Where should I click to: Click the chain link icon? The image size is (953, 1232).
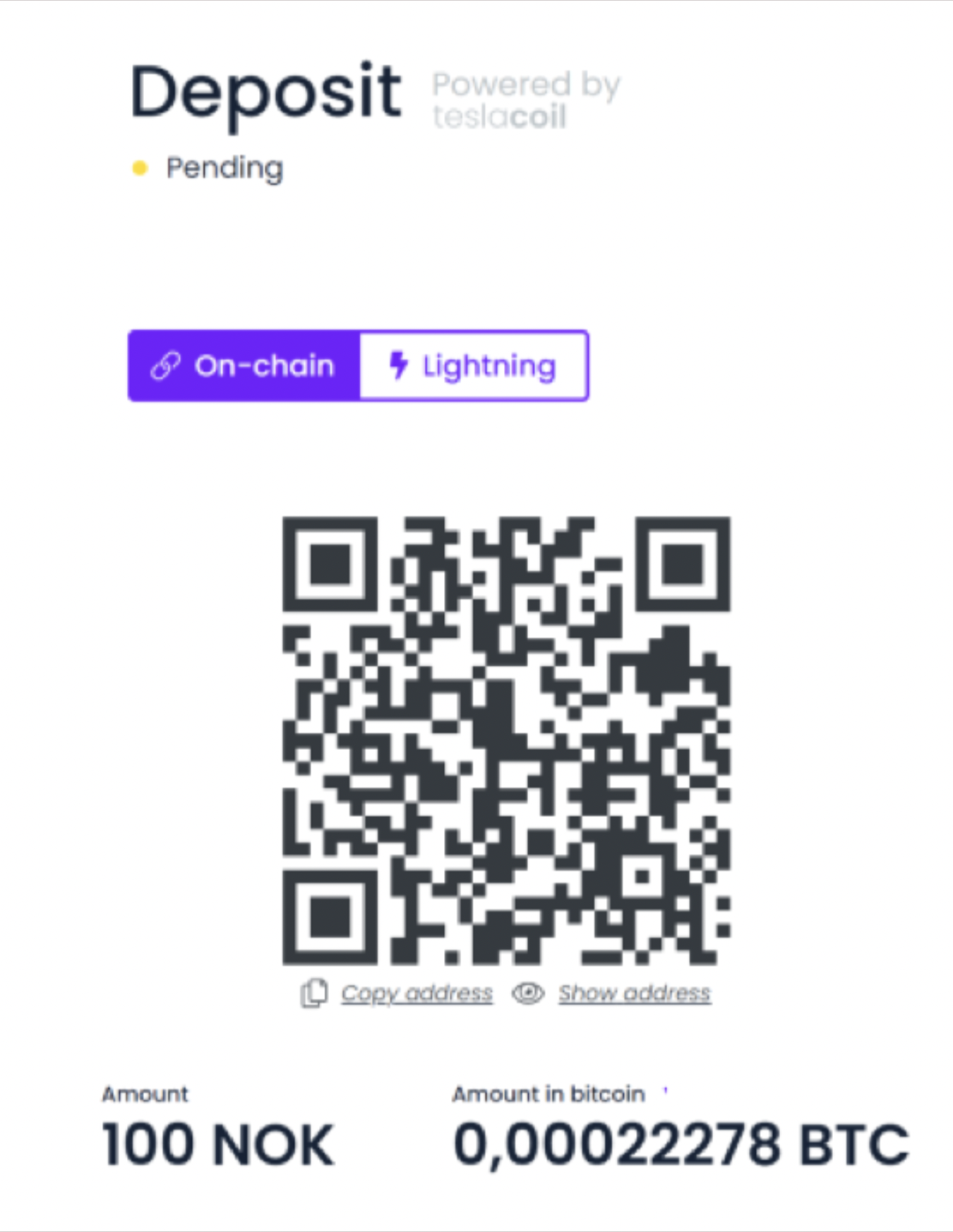tap(166, 366)
